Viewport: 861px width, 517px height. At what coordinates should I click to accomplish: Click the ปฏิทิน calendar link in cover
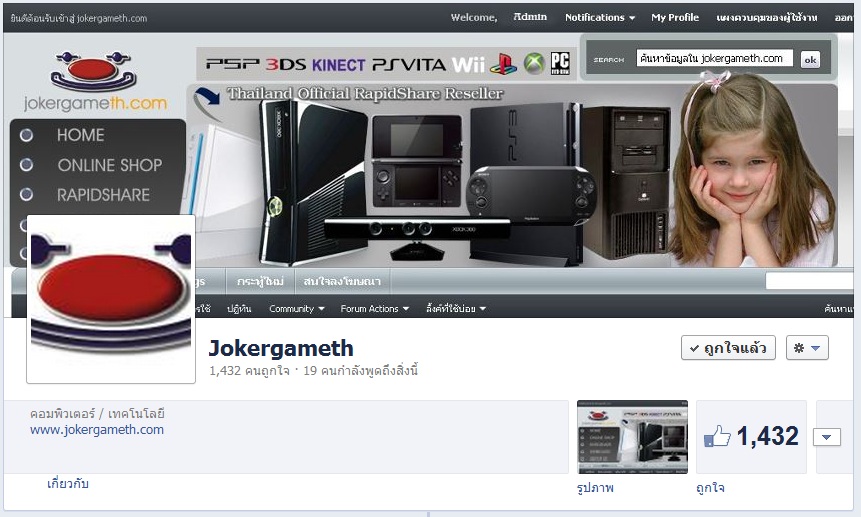coord(239,308)
